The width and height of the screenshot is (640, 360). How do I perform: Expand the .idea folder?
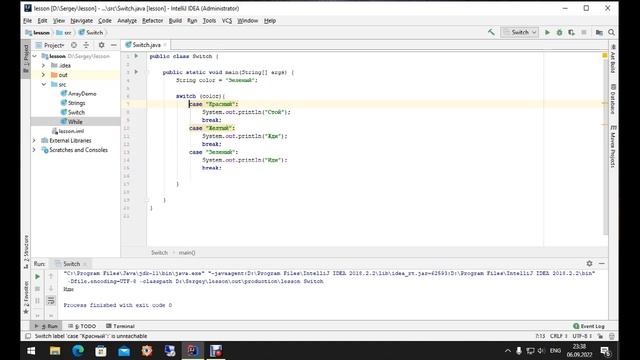pyautogui.click(x=43, y=65)
